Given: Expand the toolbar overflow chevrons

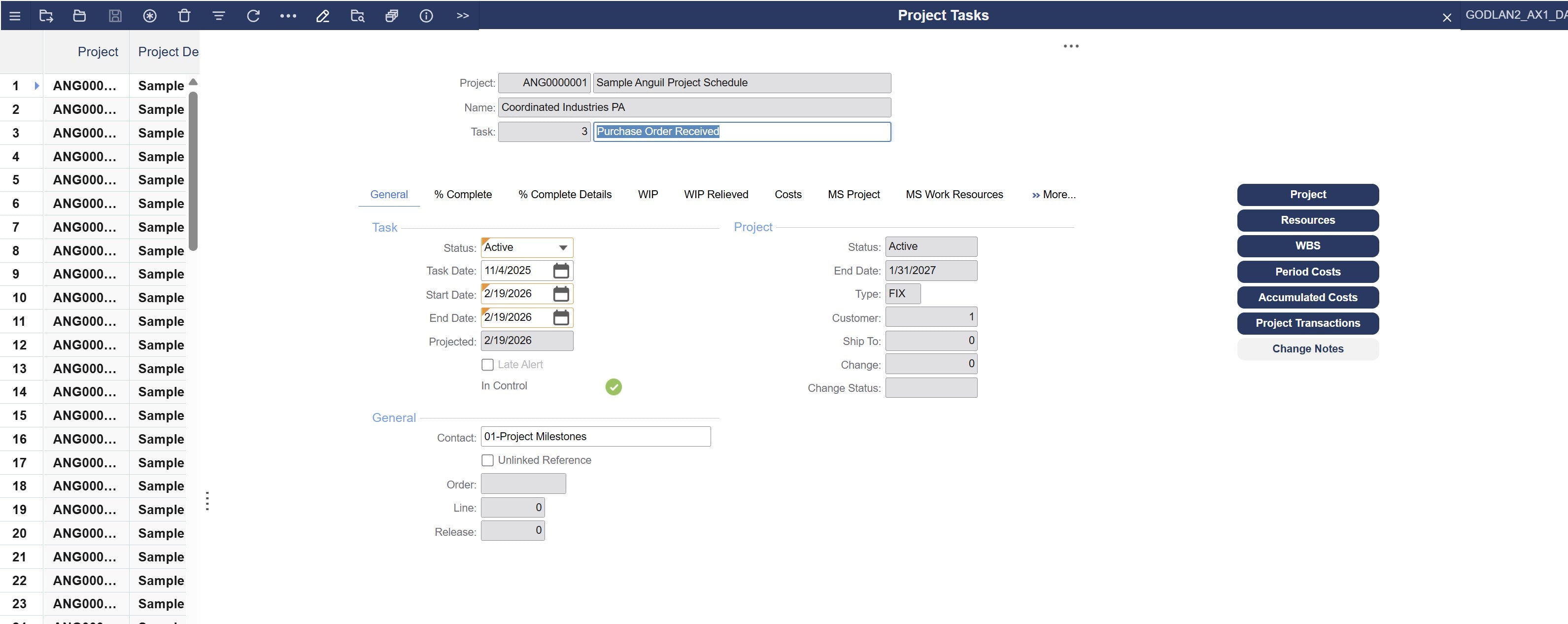Looking at the screenshot, I should pyautogui.click(x=463, y=16).
